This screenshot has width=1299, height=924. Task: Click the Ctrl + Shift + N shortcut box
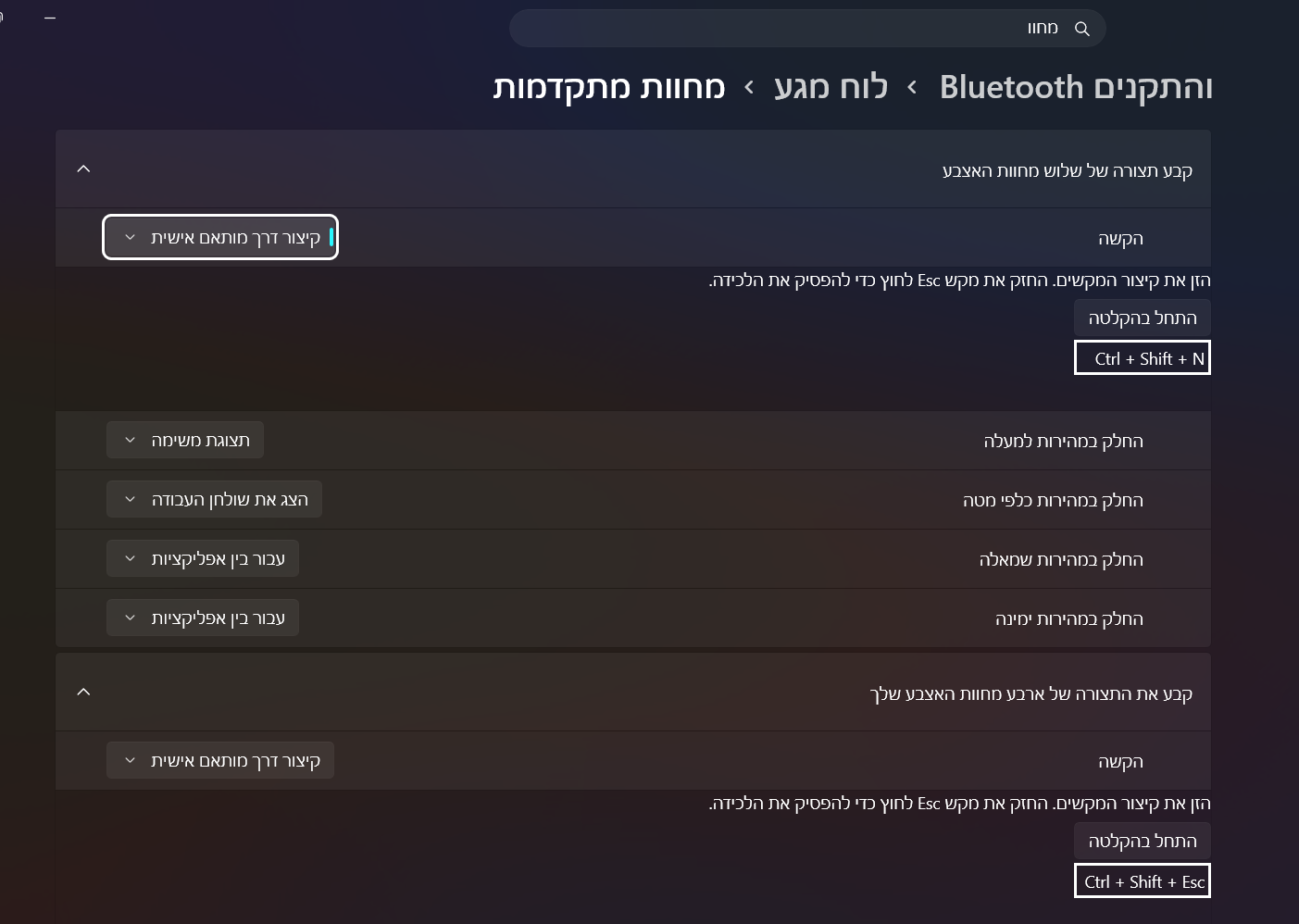(x=1142, y=358)
